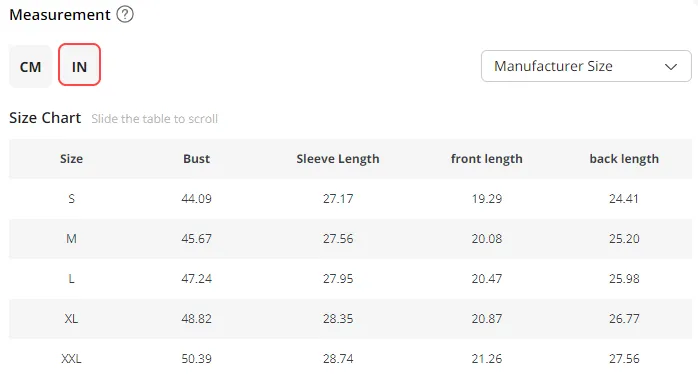Click the 20.47 front length for L
Screen dimensions: 698x383
click(487, 279)
